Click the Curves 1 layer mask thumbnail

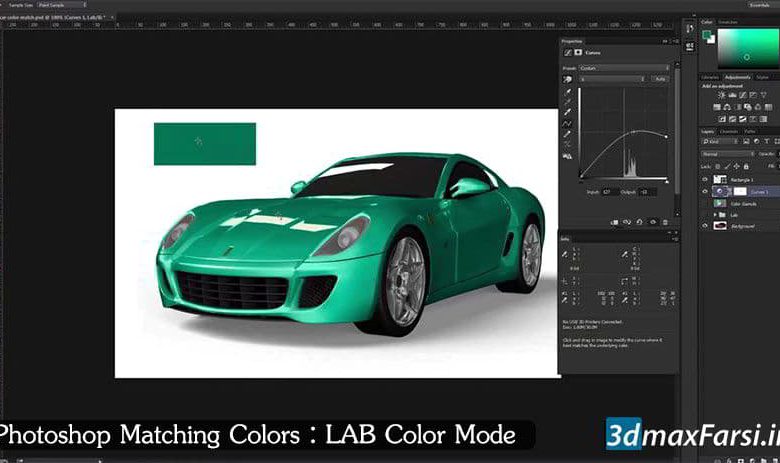(x=740, y=191)
